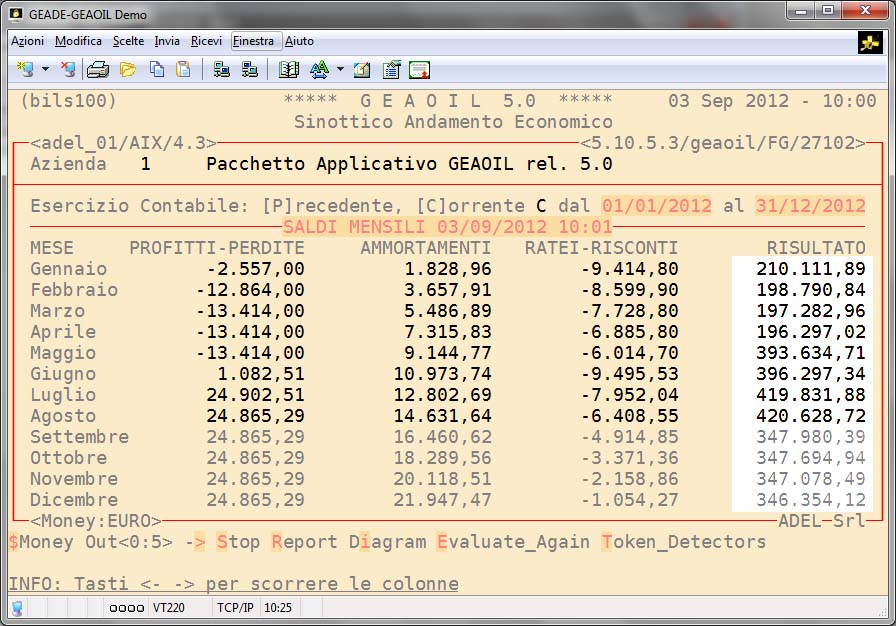Screen dimensions: 896x626
Task: Click the printer icon in toolbar
Action: (98, 70)
